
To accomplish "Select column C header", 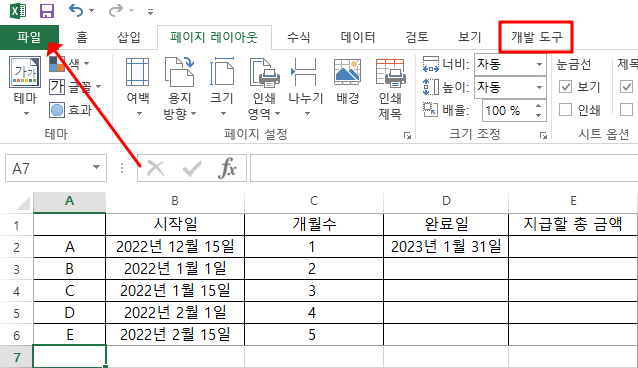I will click(x=314, y=201).
